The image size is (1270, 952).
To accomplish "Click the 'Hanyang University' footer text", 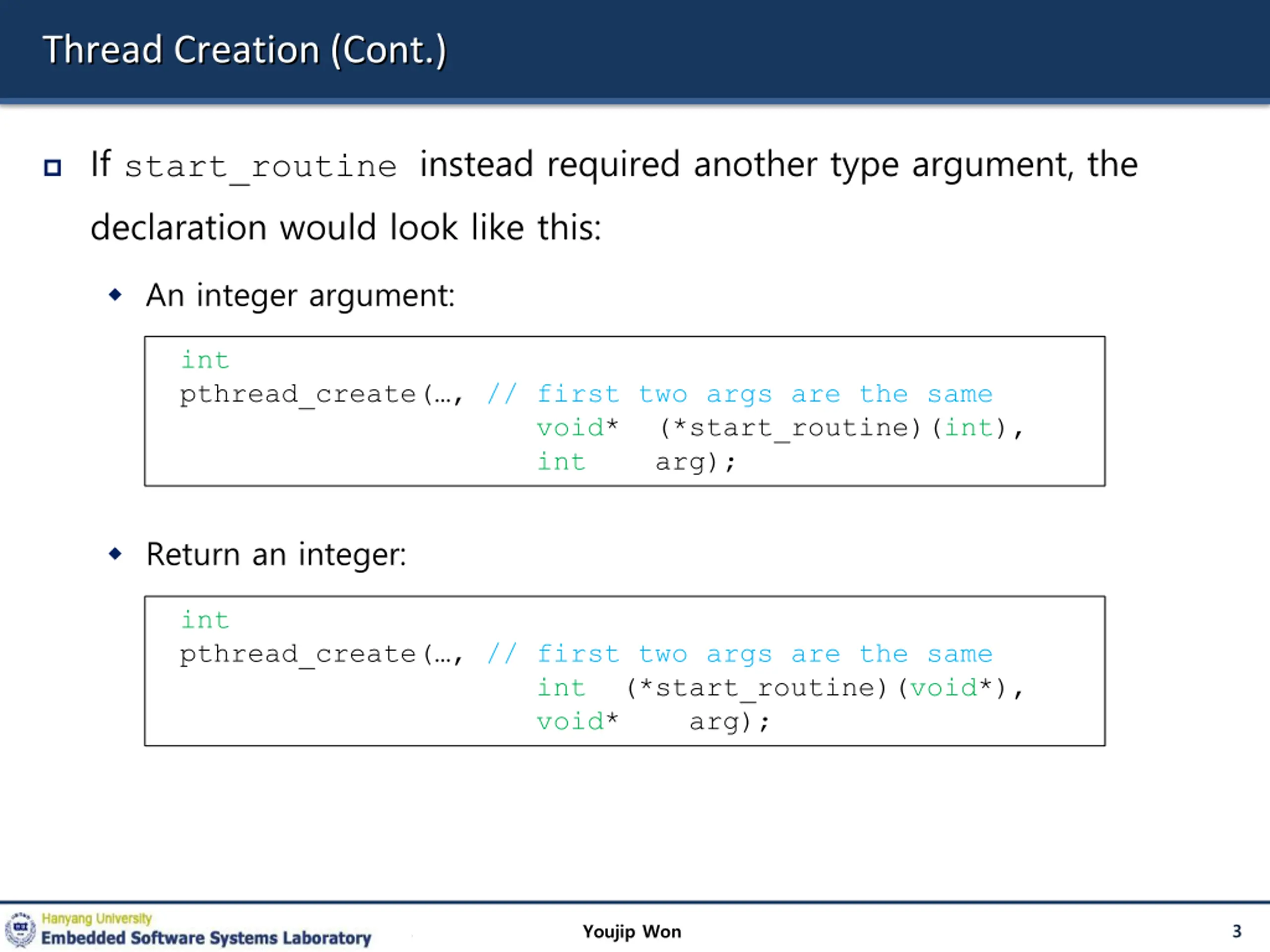I will click(96, 919).
